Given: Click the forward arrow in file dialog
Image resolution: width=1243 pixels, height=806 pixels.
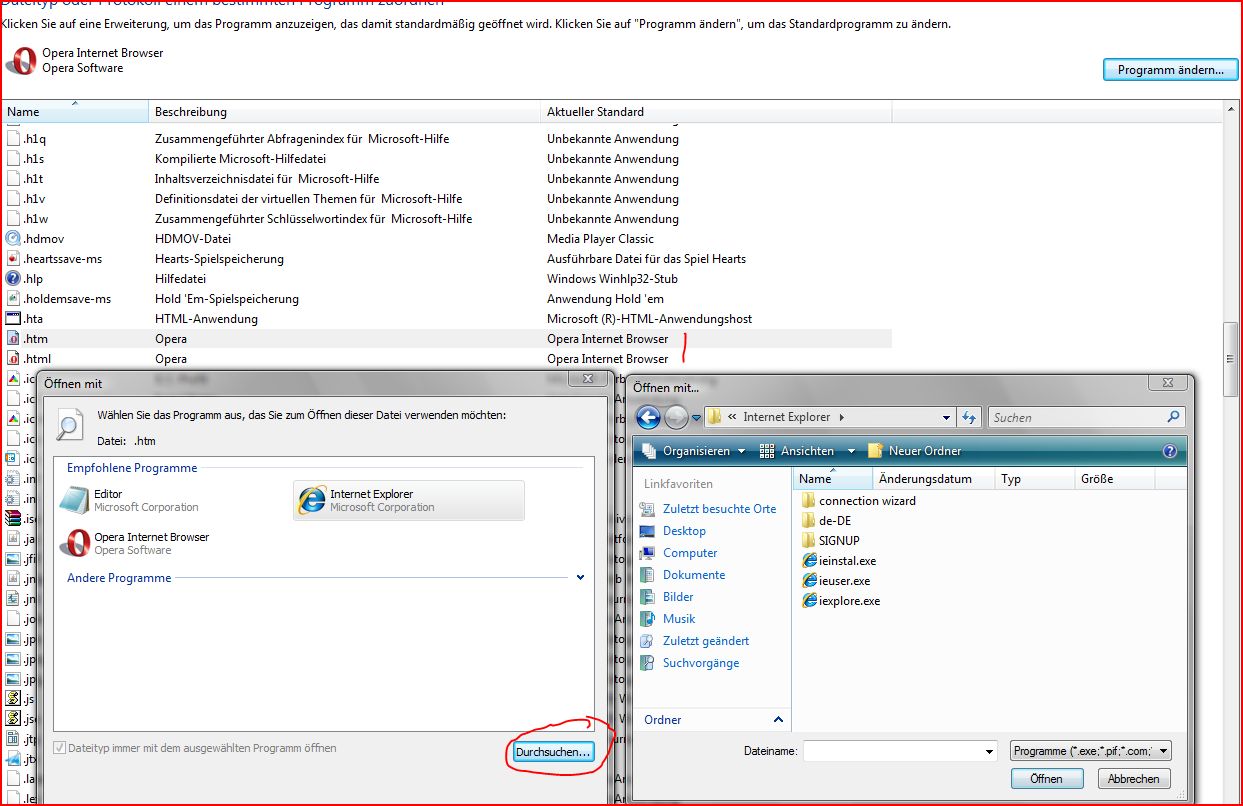Looking at the screenshot, I should 676,417.
